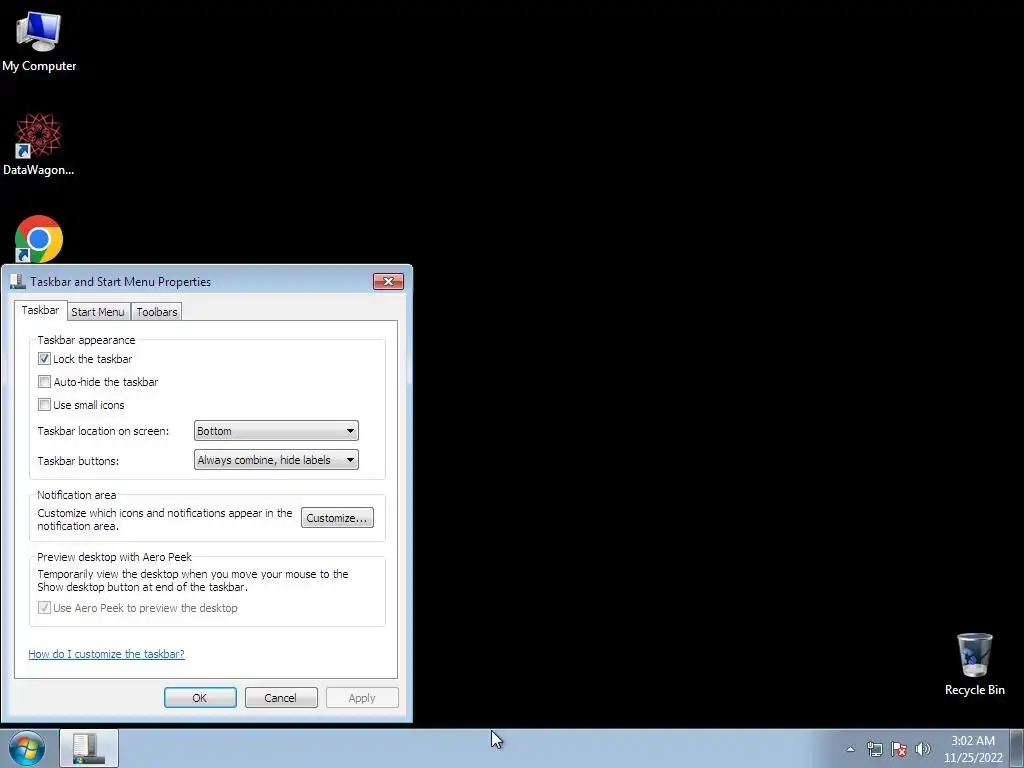
Task: Select the Google Chrome desktop shortcut
Action: click(39, 239)
